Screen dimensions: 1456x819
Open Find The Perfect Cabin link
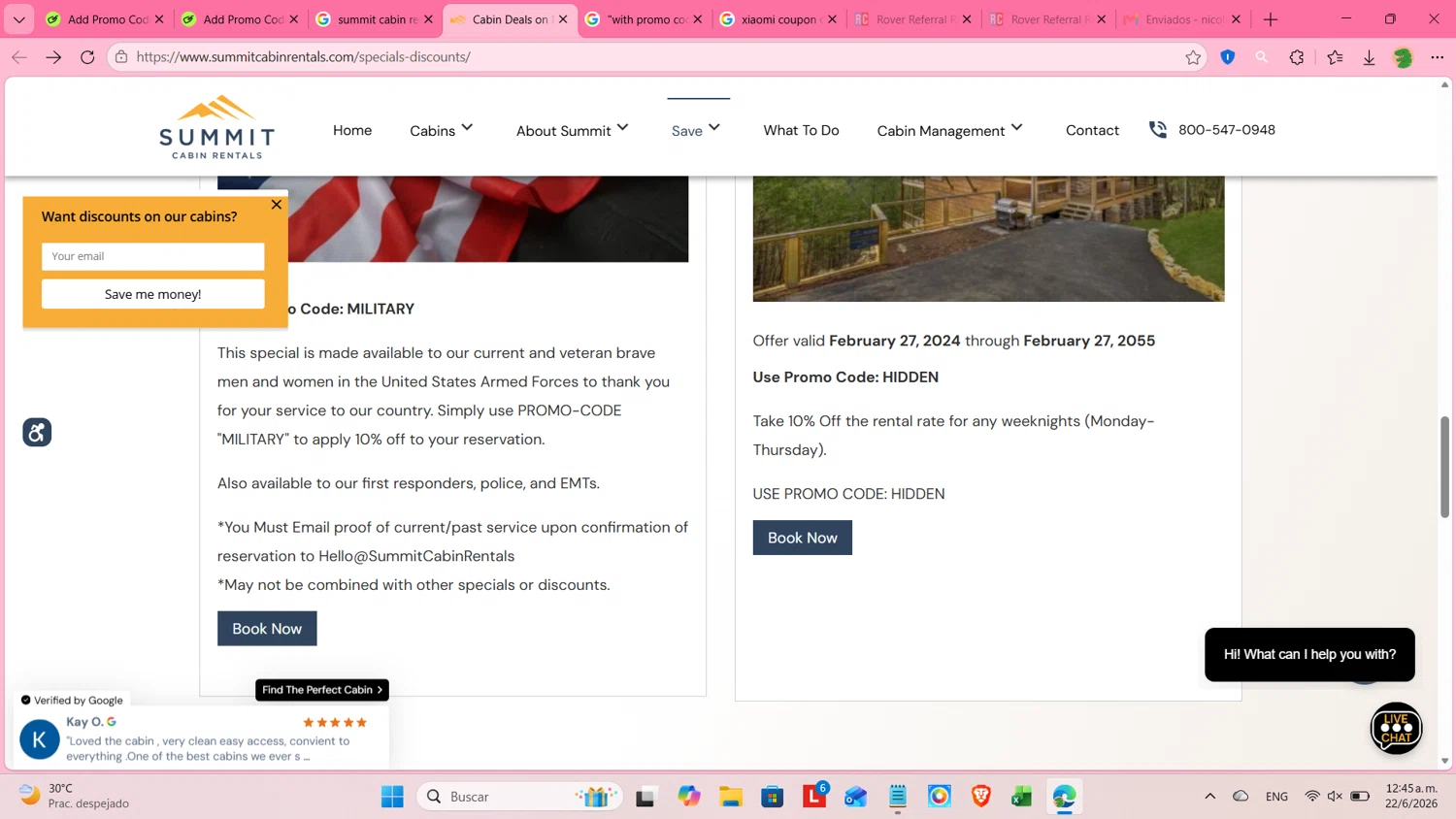coord(322,690)
